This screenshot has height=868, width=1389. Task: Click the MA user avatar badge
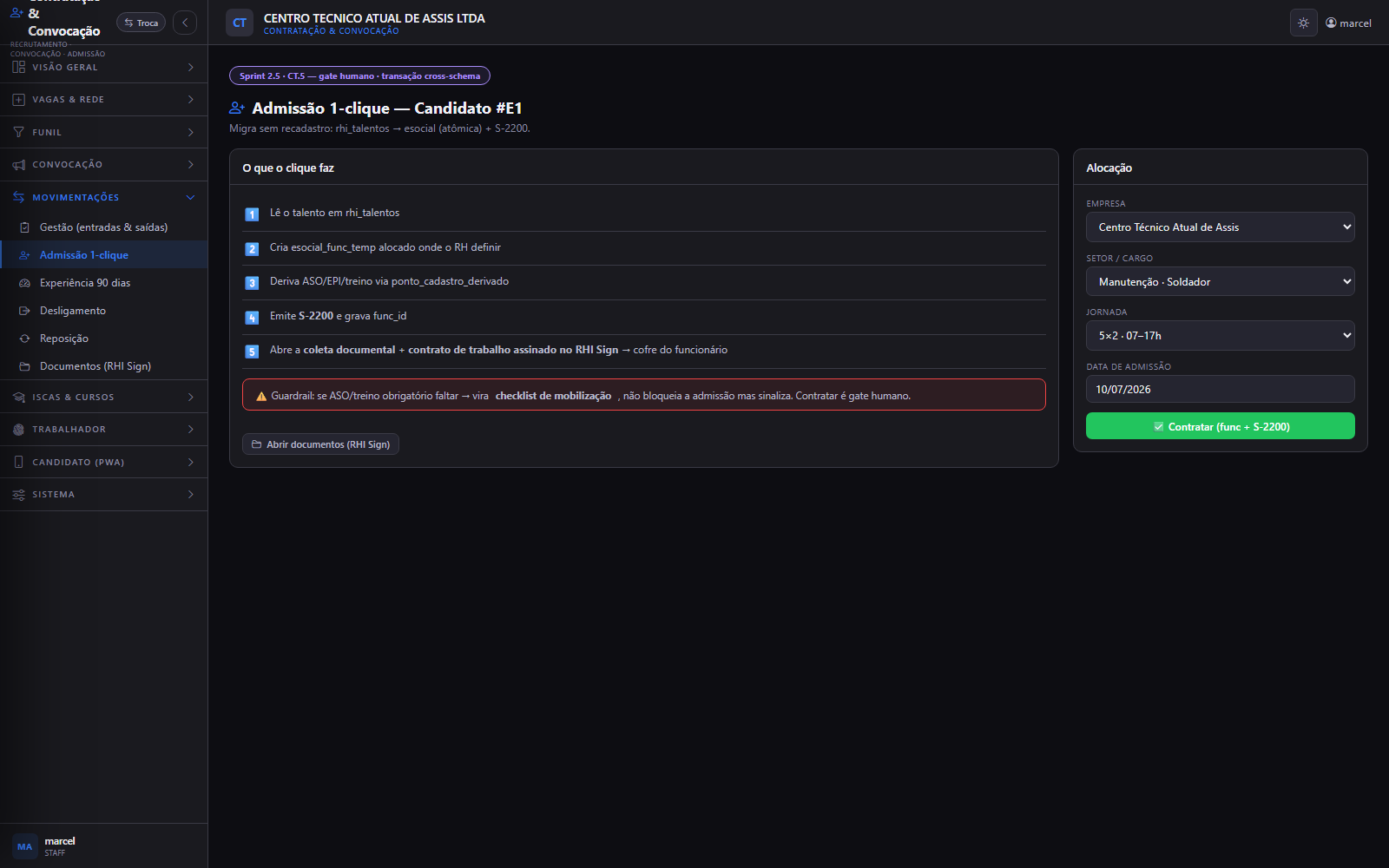click(24, 846)
